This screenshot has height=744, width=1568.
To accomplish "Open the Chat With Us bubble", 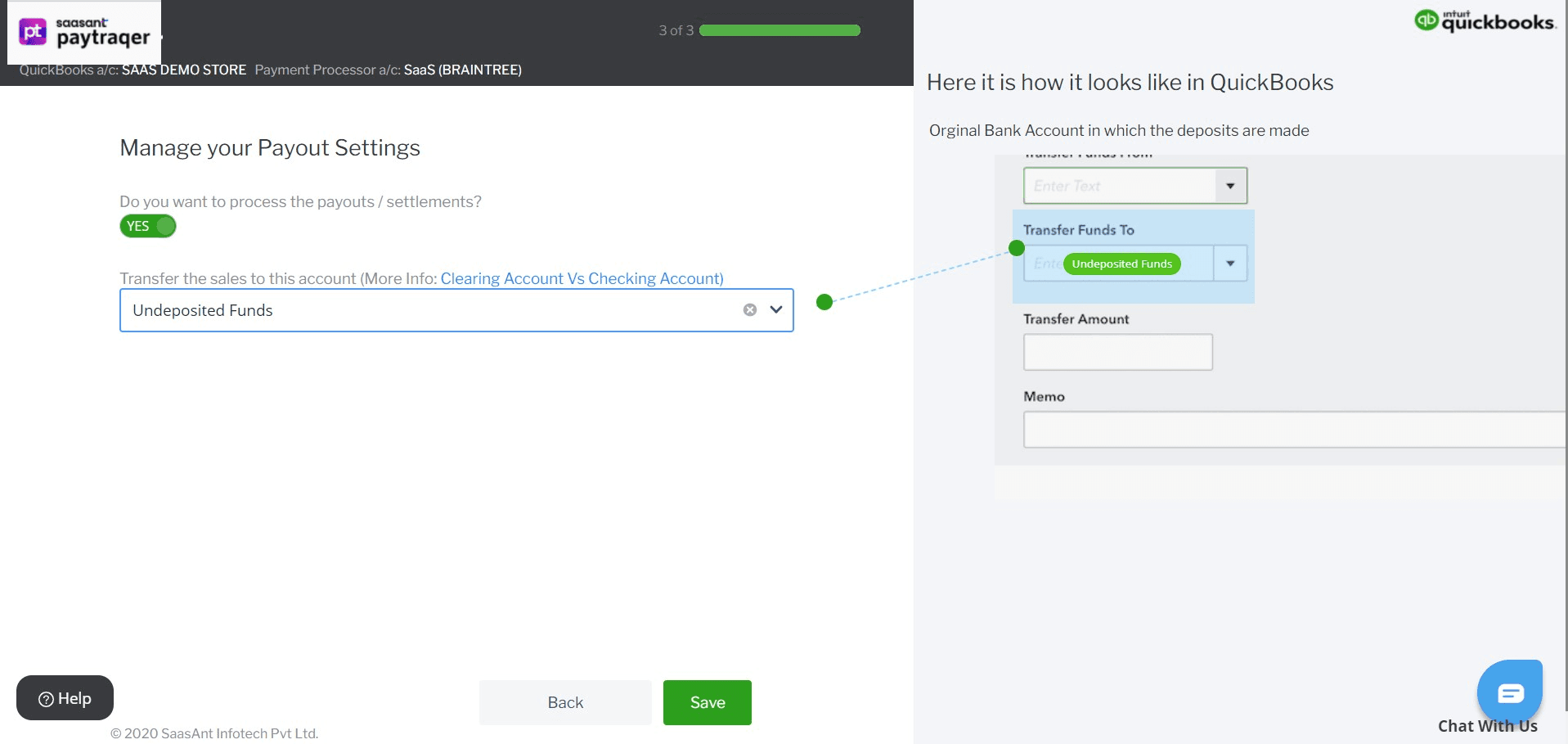I will (1510, 692).
